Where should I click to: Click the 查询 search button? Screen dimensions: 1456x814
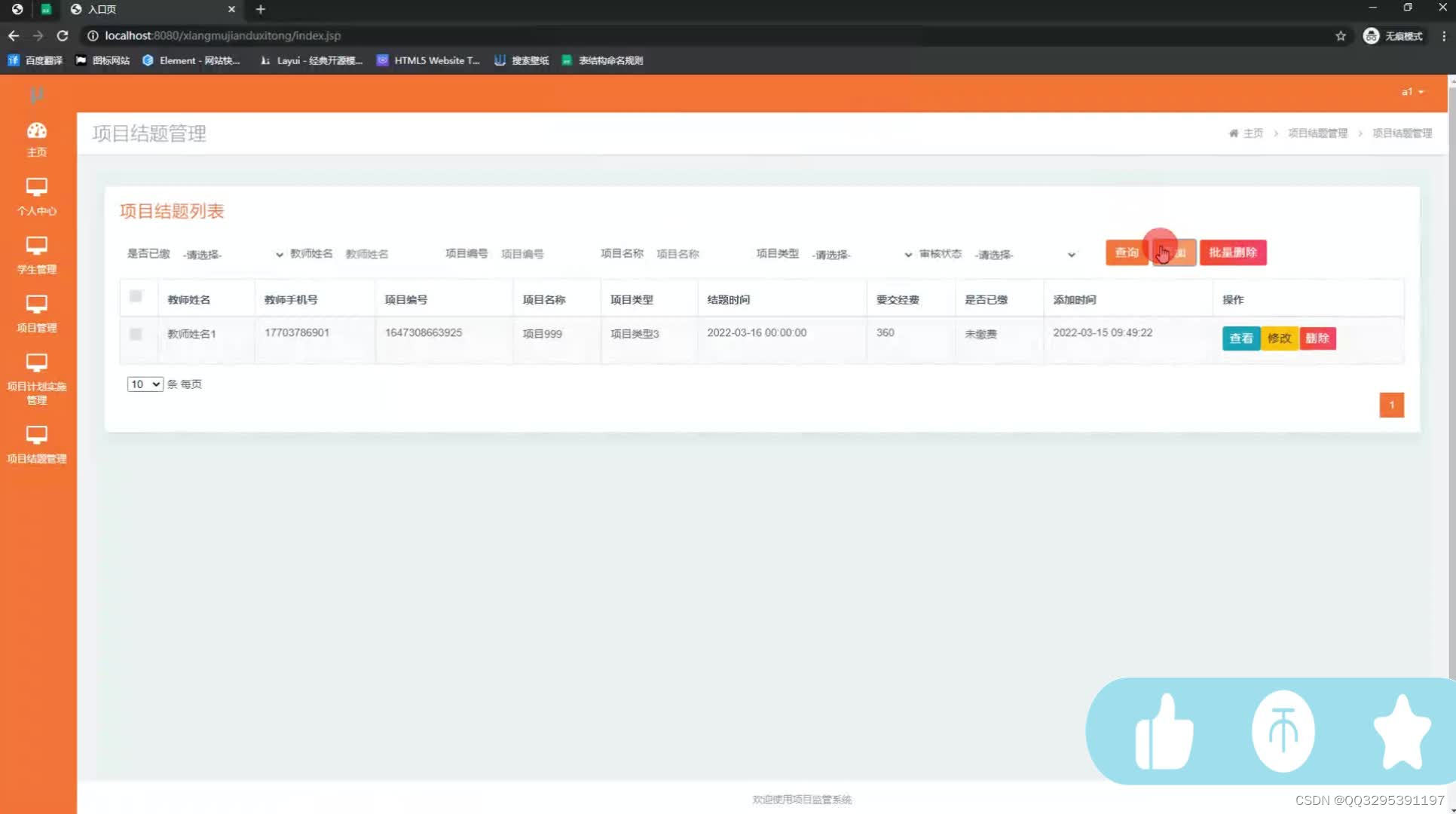click(x=1127, y=252)
